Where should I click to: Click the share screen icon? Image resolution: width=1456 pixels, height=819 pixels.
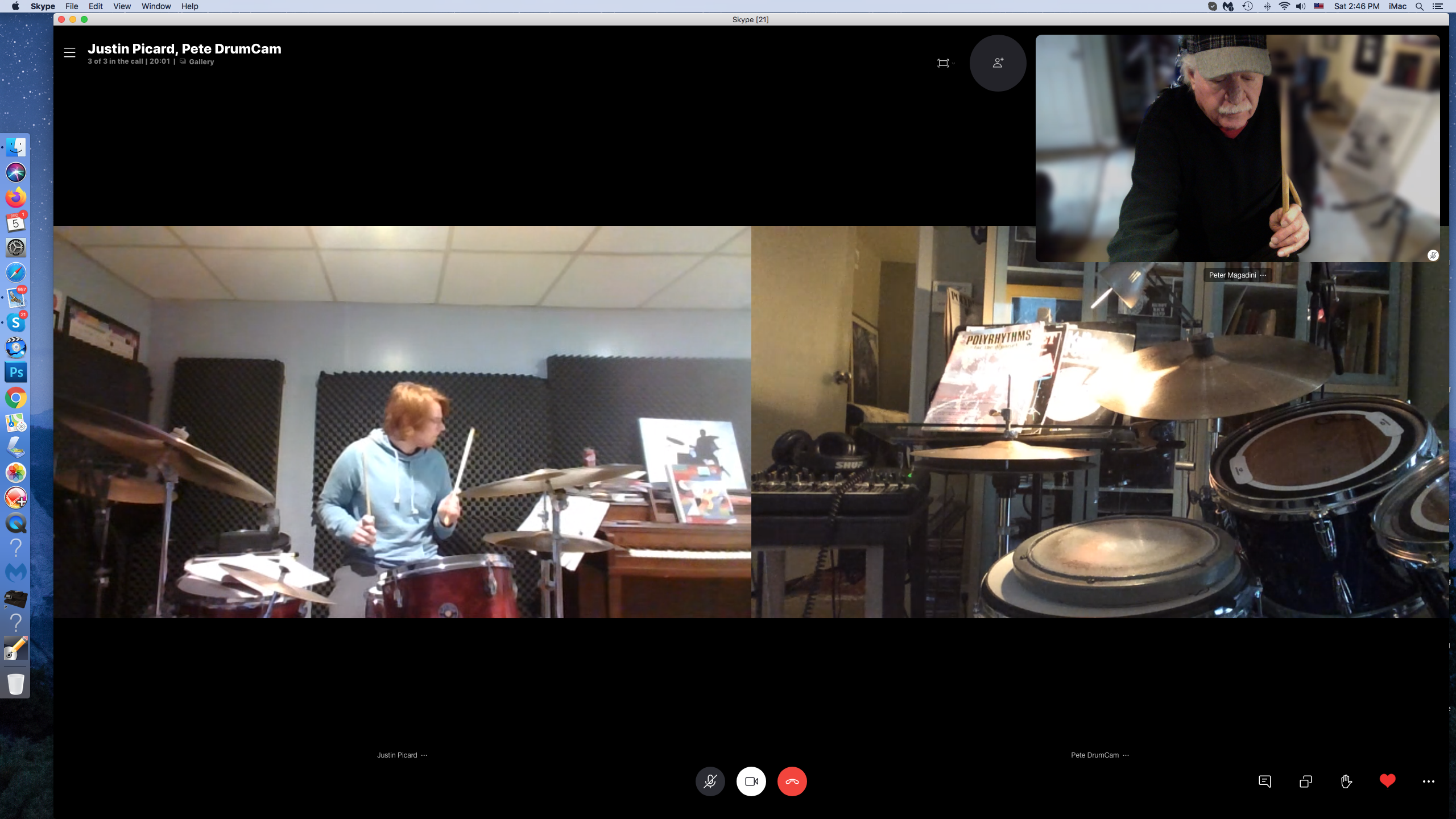[1305, 781]
